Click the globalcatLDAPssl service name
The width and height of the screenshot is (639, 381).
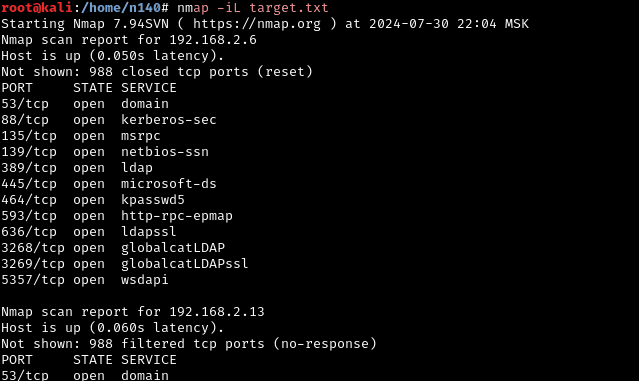point(185,264)
